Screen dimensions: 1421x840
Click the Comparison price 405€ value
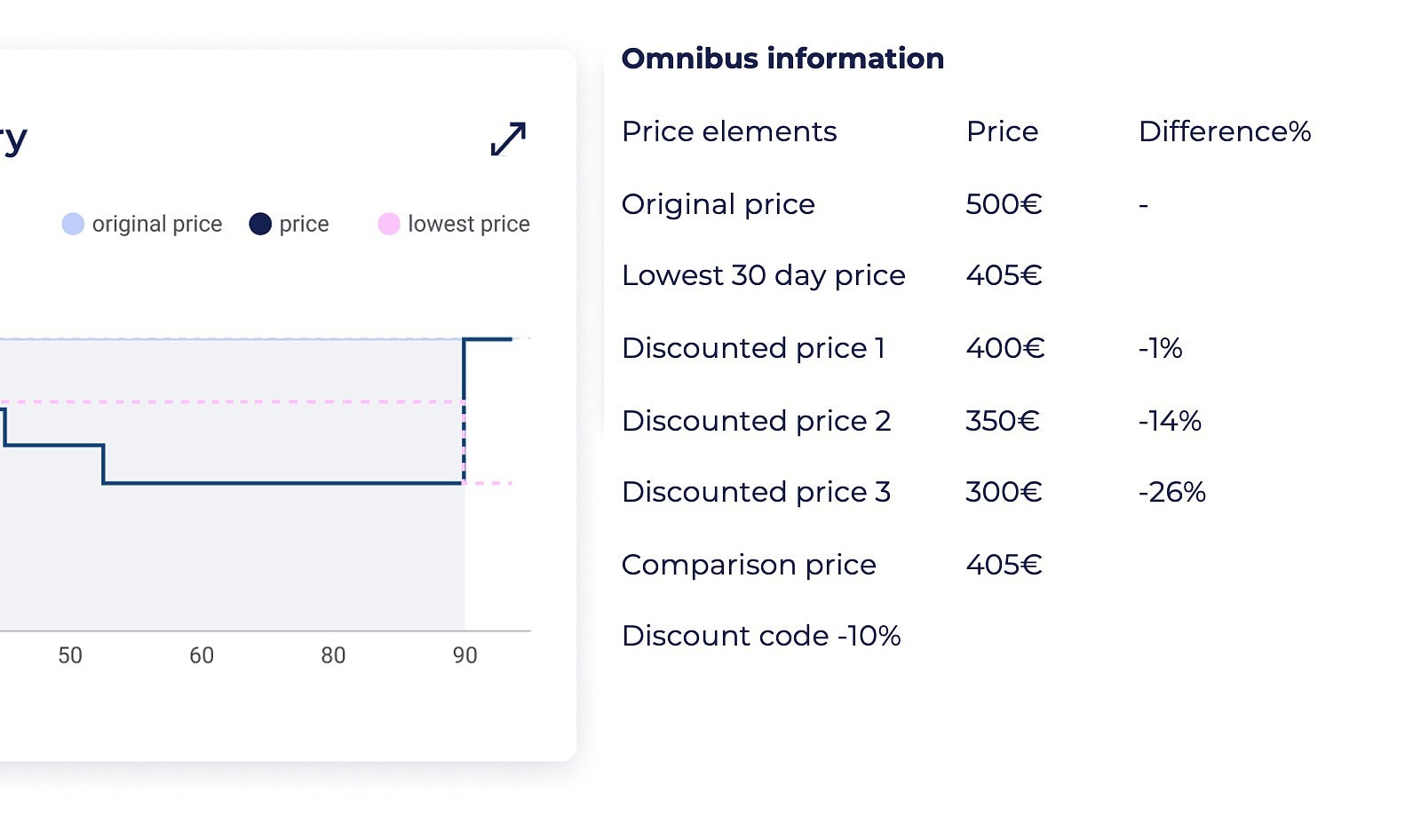click(1003, 564)
